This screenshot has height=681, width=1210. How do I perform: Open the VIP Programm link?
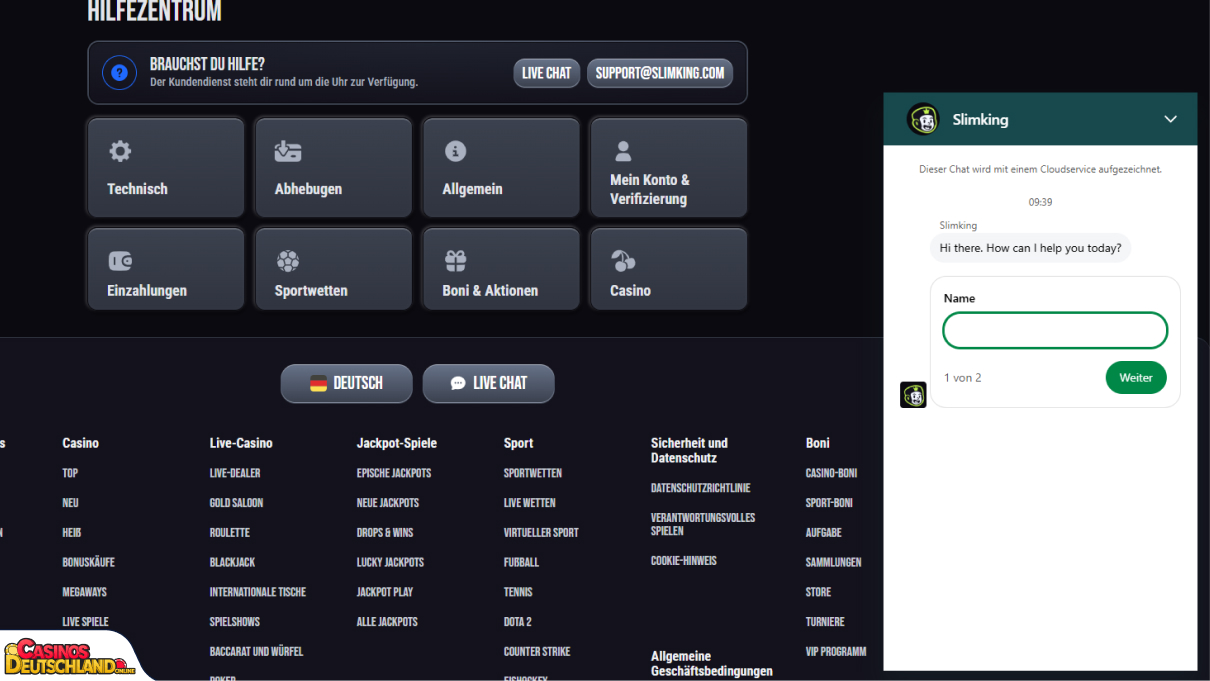[836, 651]
